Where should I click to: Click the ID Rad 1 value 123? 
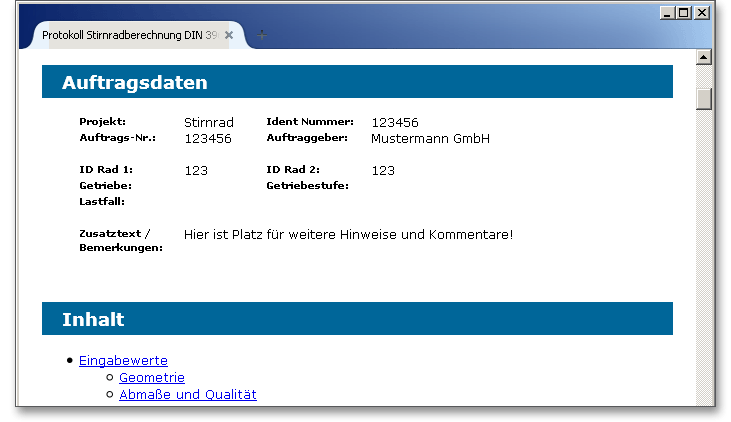coord(196,171)
